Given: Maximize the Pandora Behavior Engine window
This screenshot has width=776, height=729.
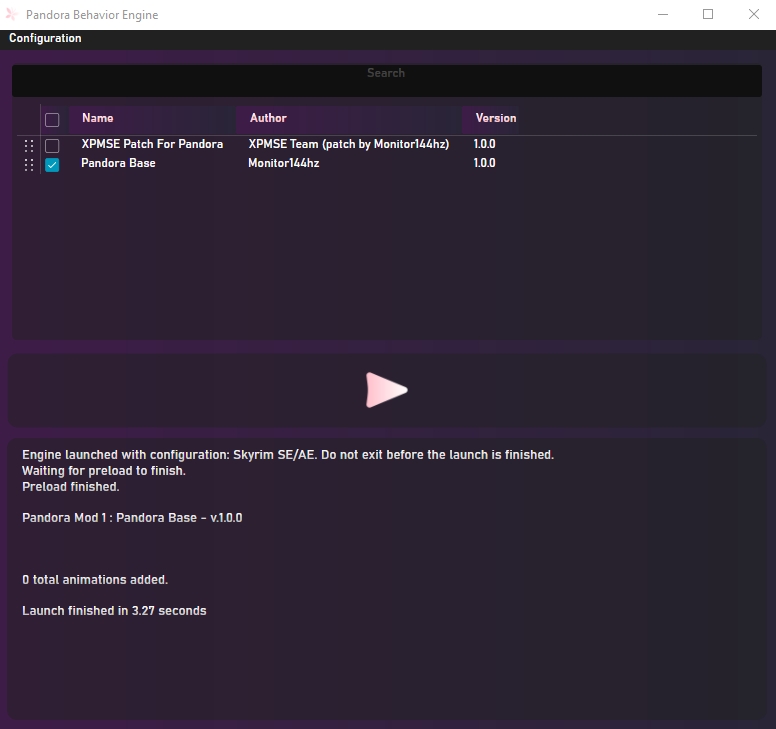Looking at the screenshot, I should coord(708,14).
